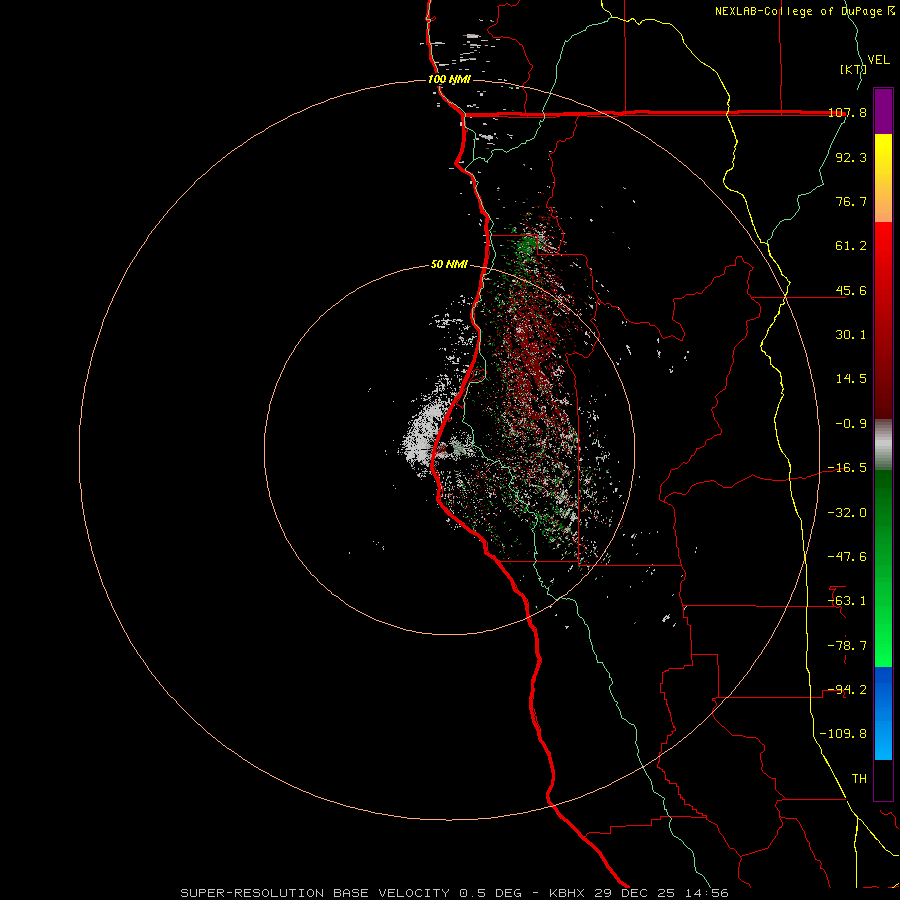
Task: Select the 92.3 scale value
Action: (x=851, y=157)
